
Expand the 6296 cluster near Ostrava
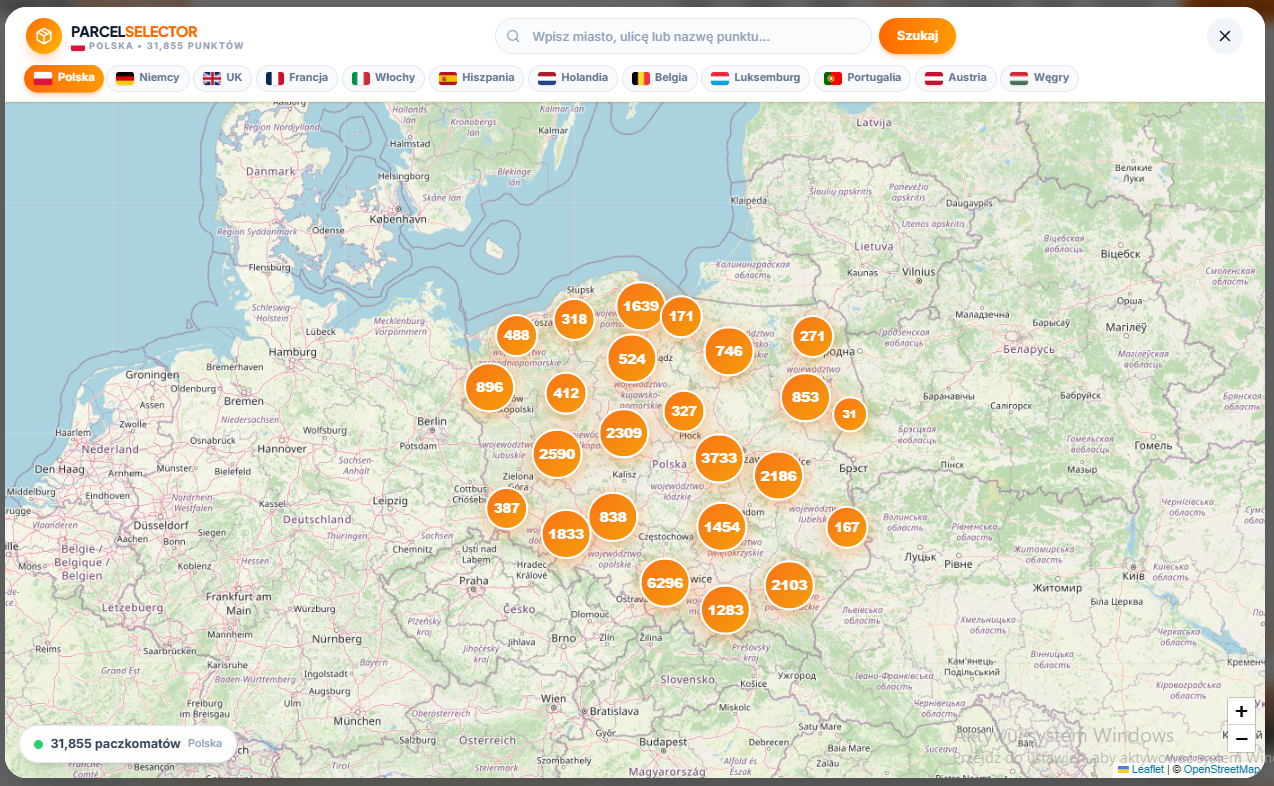[x=664, y=582]
